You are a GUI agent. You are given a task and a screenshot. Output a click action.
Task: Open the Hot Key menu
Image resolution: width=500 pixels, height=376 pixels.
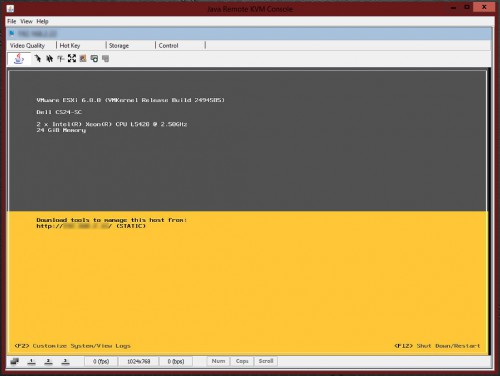[x=70, y=45]
